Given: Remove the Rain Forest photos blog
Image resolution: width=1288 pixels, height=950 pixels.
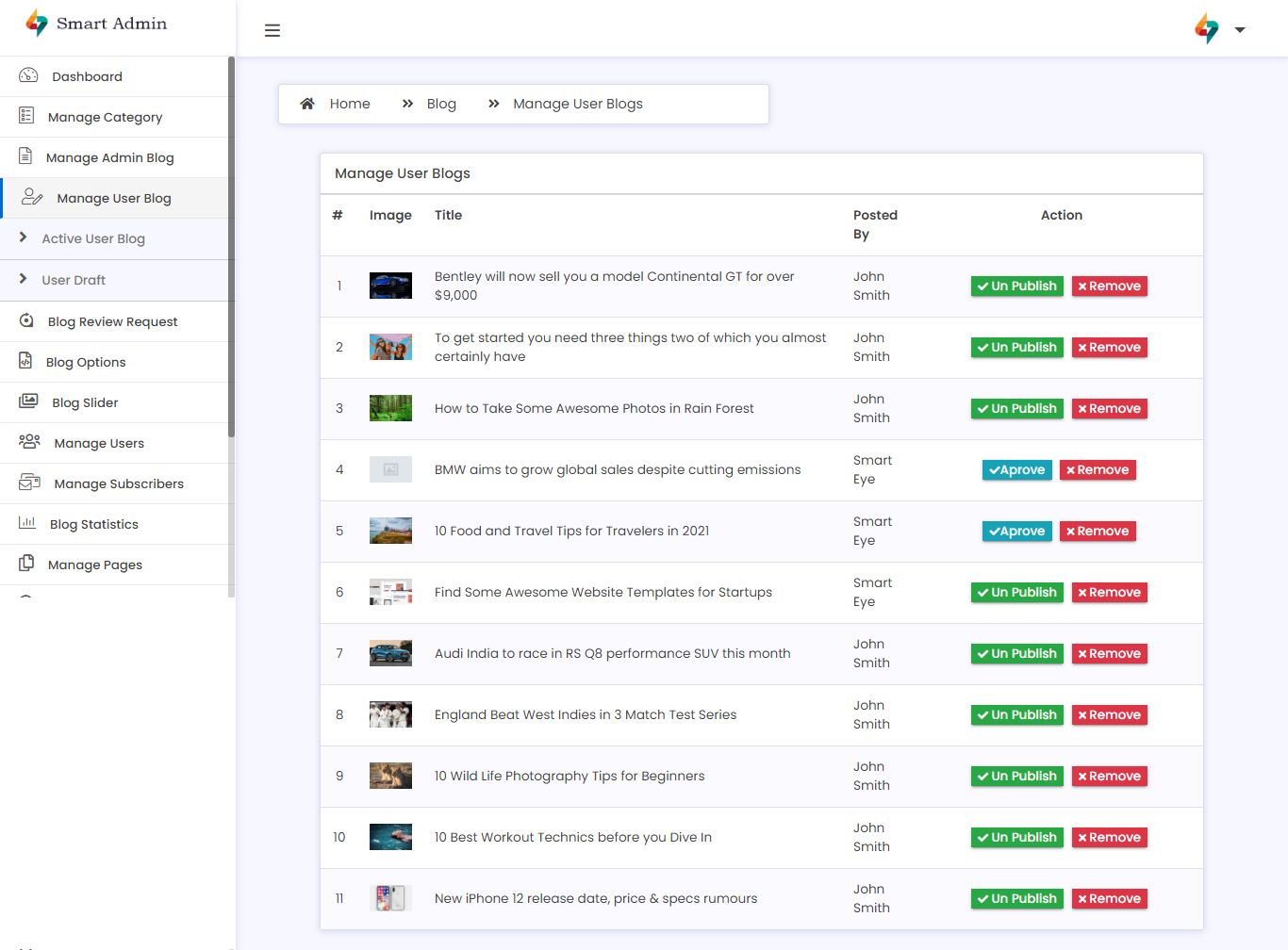Looking at the screenshot, I should point(1109,408).
